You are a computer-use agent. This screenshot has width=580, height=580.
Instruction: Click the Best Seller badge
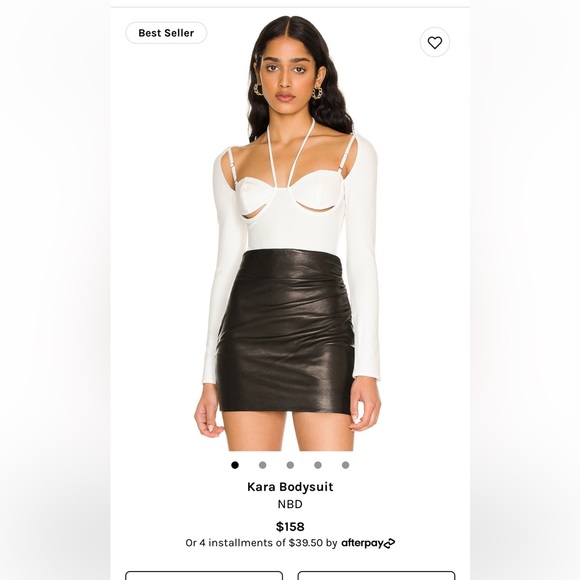[x=166, y=33]
